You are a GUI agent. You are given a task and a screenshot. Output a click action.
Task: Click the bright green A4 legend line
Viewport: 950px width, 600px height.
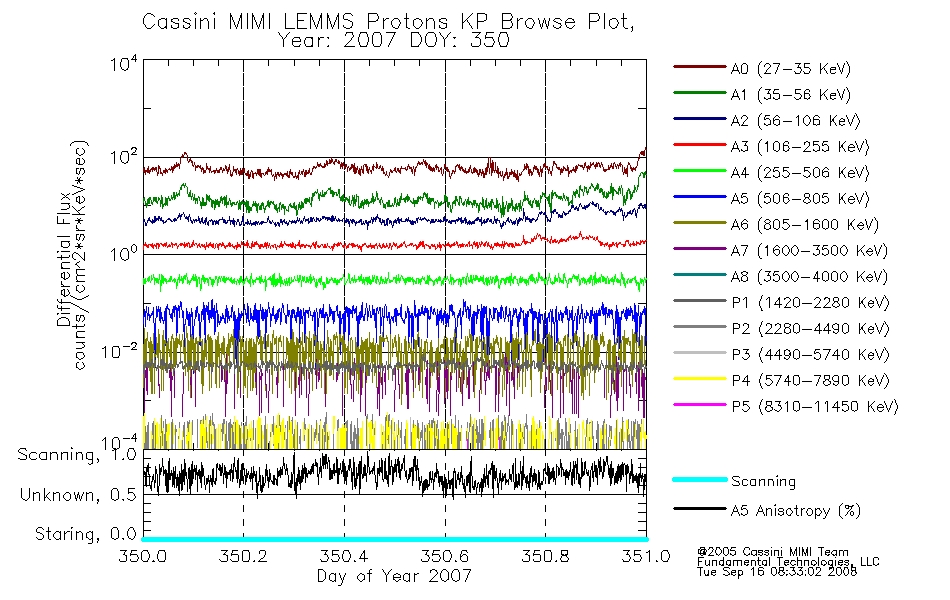[x=699, y=171]
